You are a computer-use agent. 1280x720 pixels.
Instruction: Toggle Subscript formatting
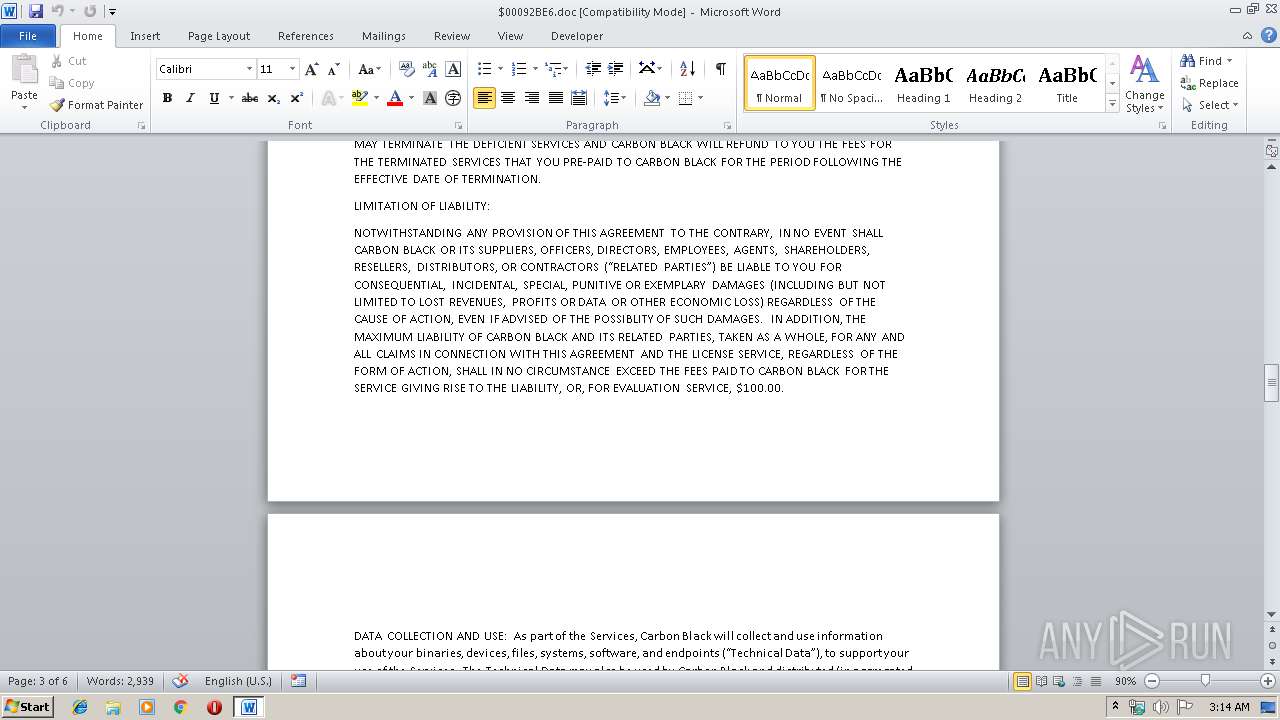[x=273, y=98]
